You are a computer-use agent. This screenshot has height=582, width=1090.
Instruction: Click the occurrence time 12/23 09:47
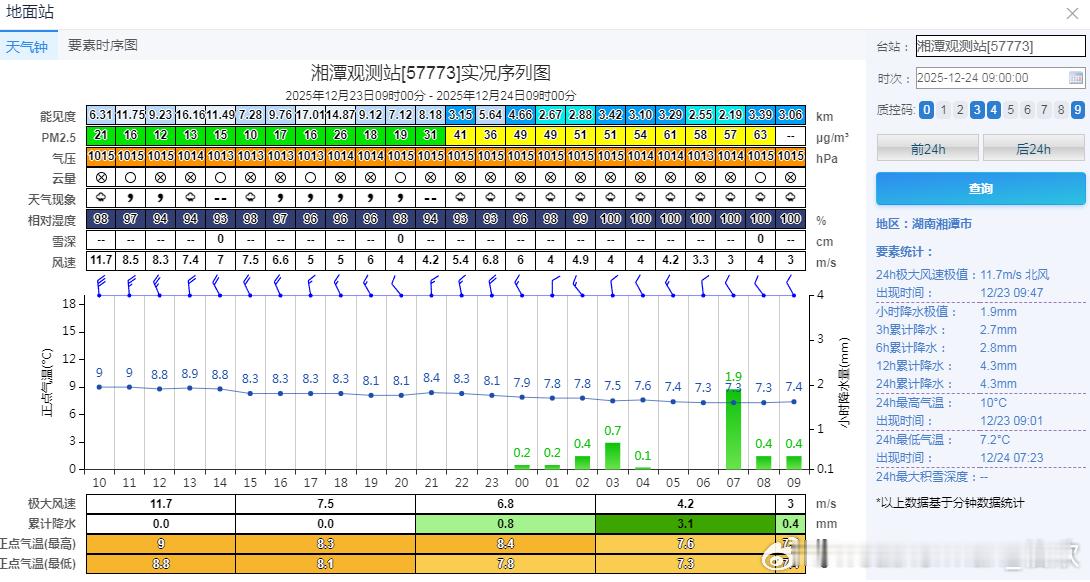pyautogui.click(x=1011, y=293)
